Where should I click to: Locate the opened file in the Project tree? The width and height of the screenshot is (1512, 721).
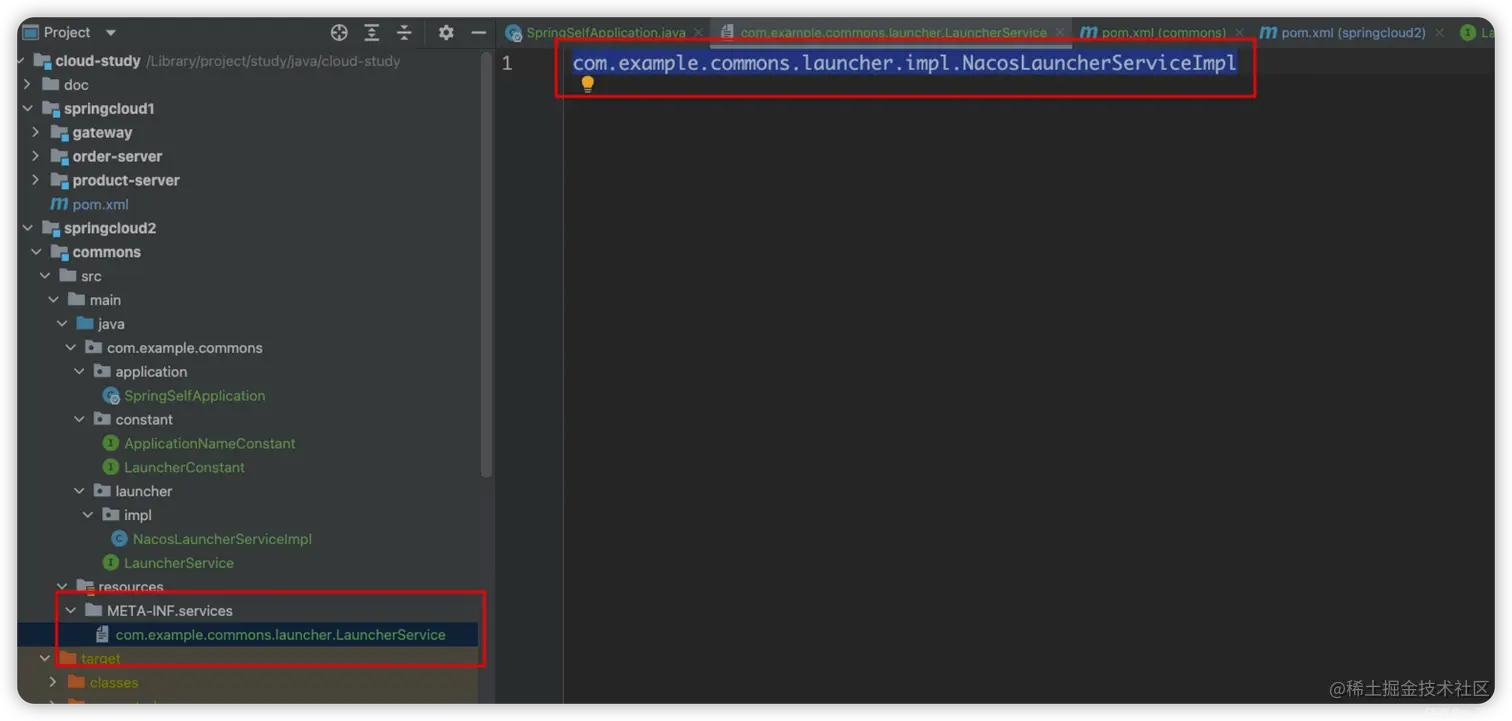[339, 33]
